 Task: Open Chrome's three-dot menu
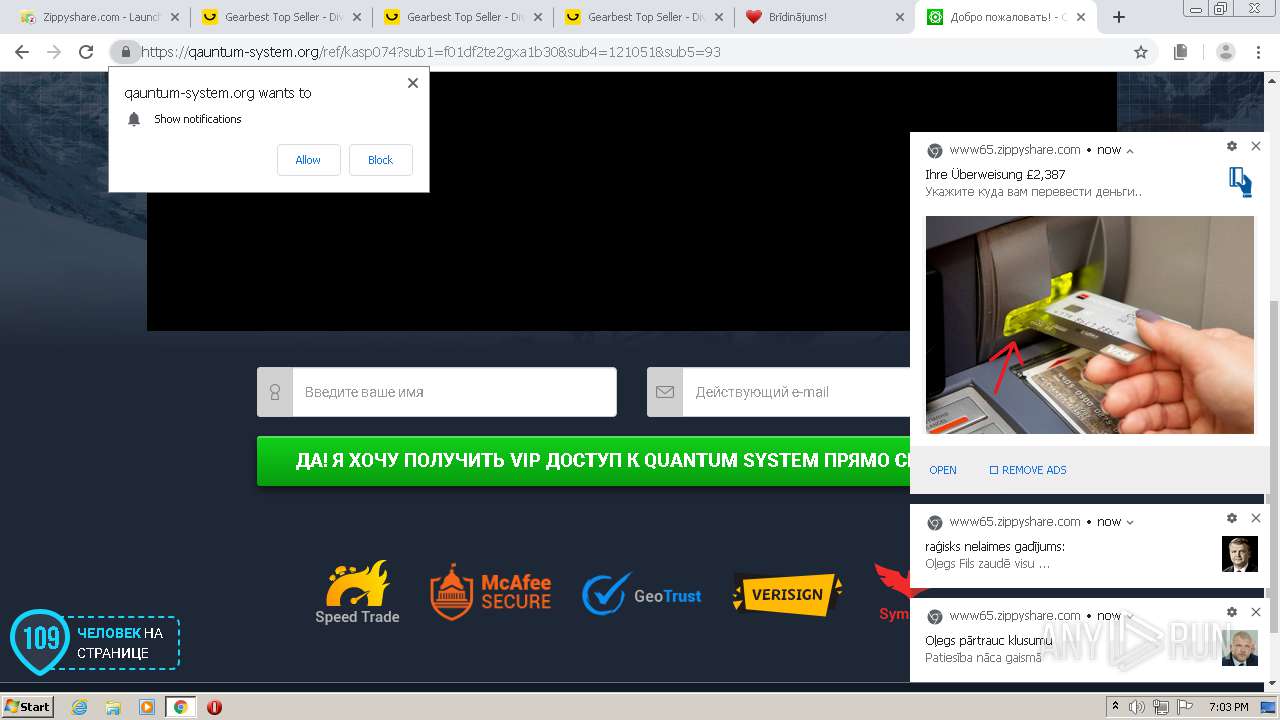click(1258, 52)
